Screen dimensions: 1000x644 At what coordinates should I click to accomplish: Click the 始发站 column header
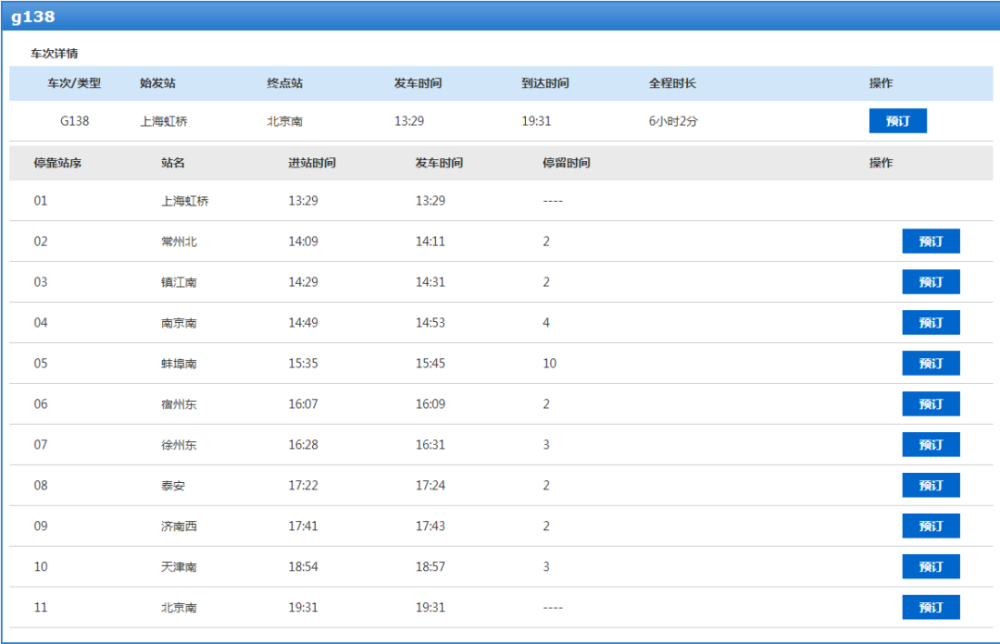(x=158, y=83)
